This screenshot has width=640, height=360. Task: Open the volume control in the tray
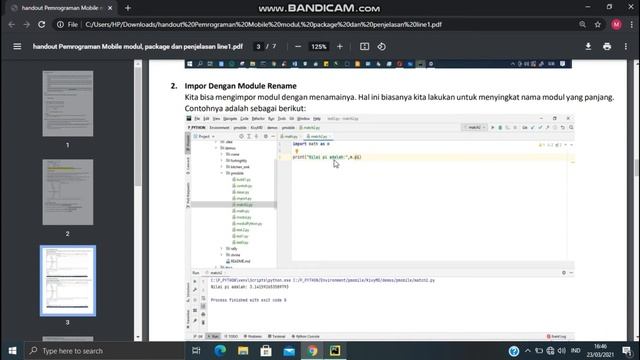[562, 351]
